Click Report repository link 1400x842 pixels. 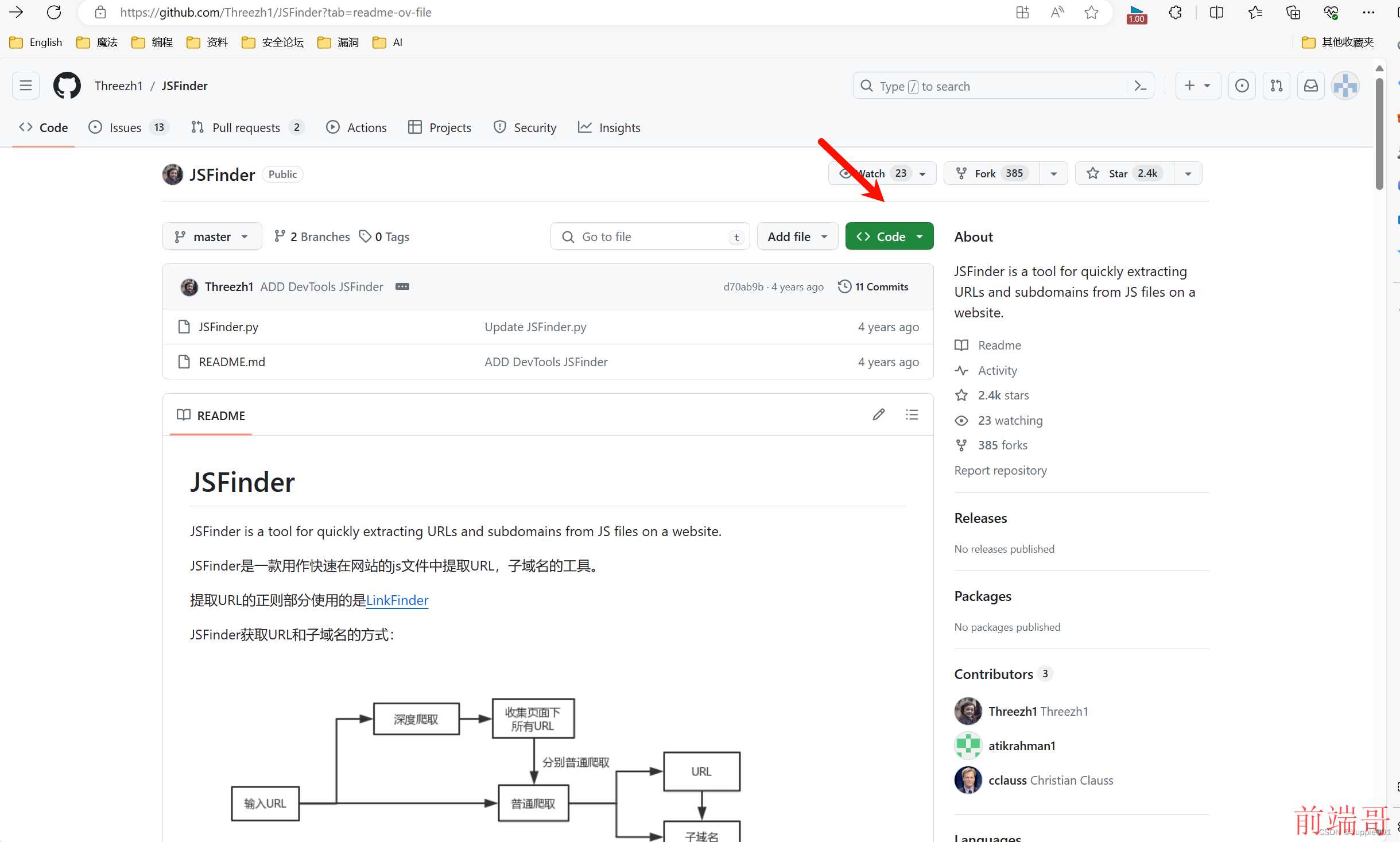[1000, 471]
